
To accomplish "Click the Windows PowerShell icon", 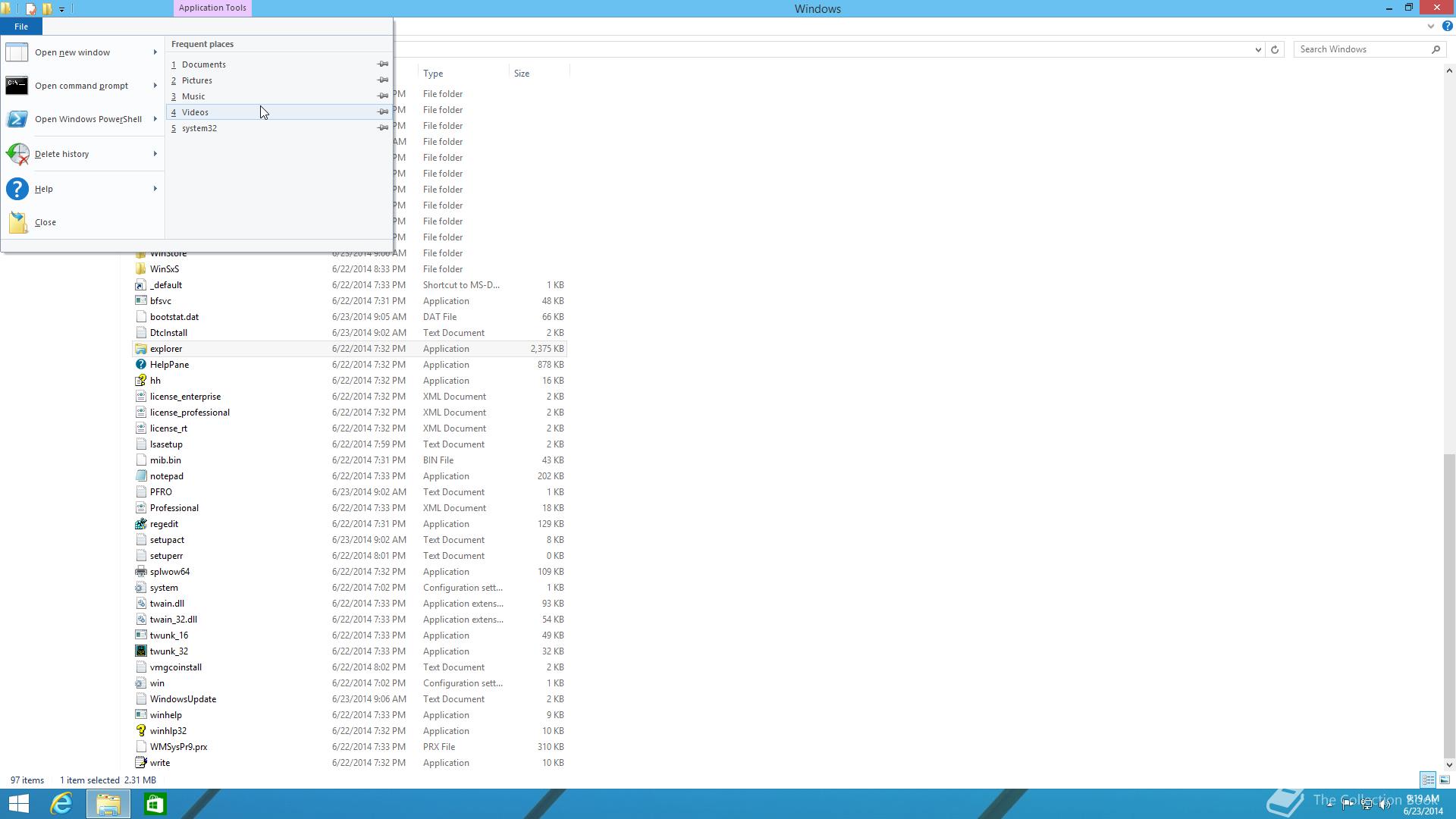I will click(x=17, y=119).
